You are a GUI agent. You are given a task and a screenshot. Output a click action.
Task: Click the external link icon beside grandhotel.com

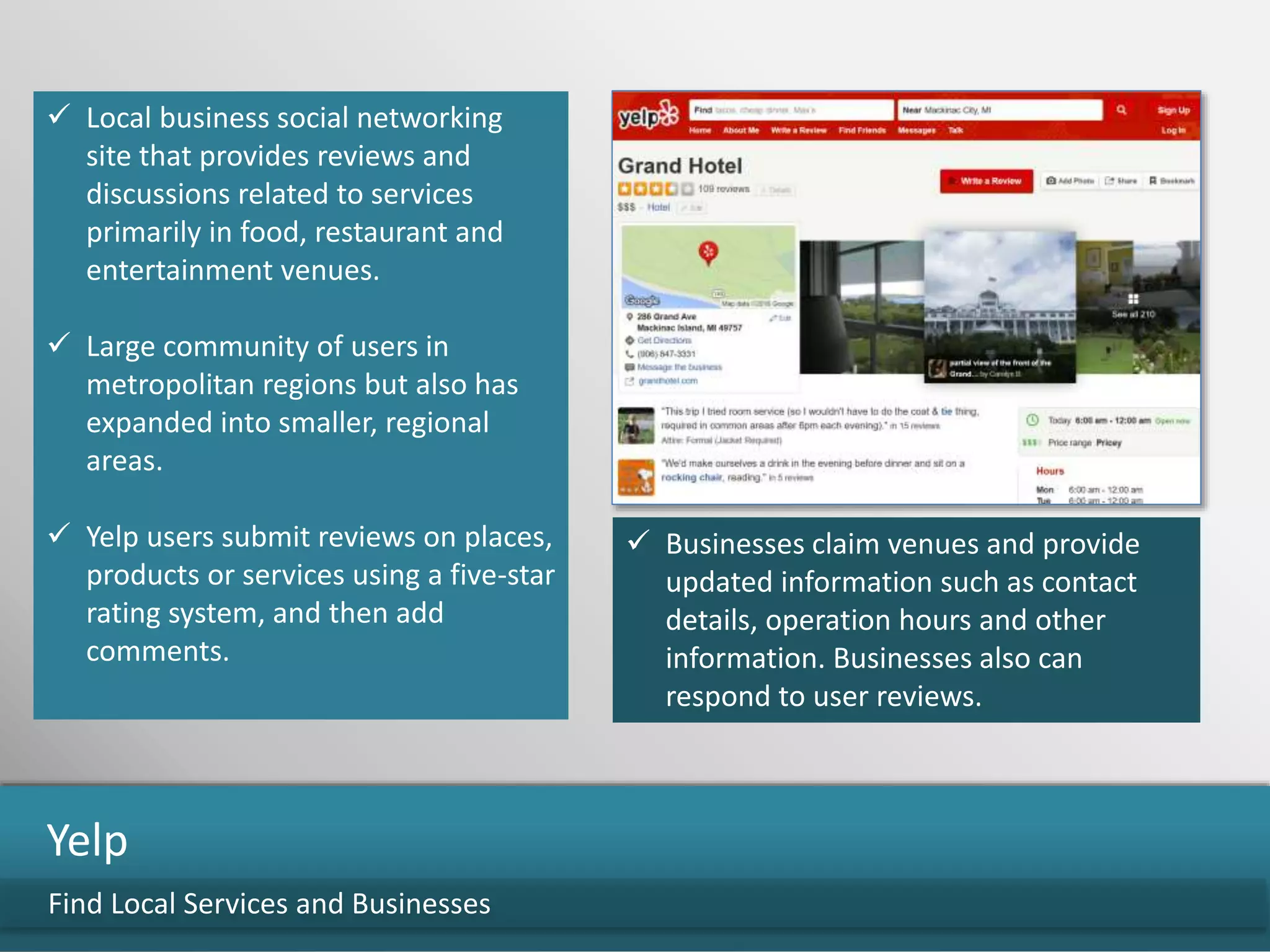click(x=629, y=381)
